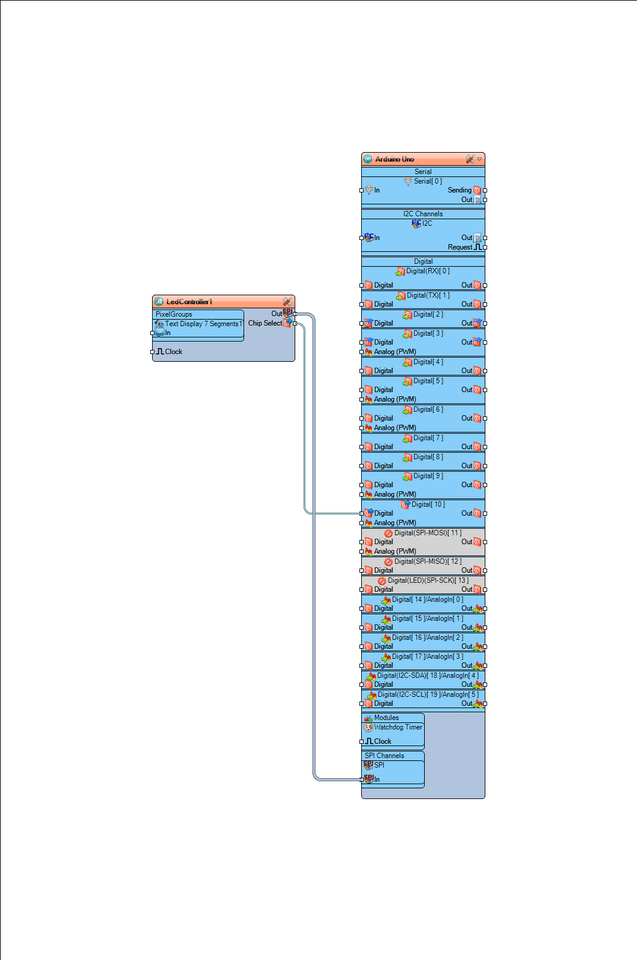Select the Watchdog Timer dog icon
This screenshot has height=960, width=637.
(368, 727)
